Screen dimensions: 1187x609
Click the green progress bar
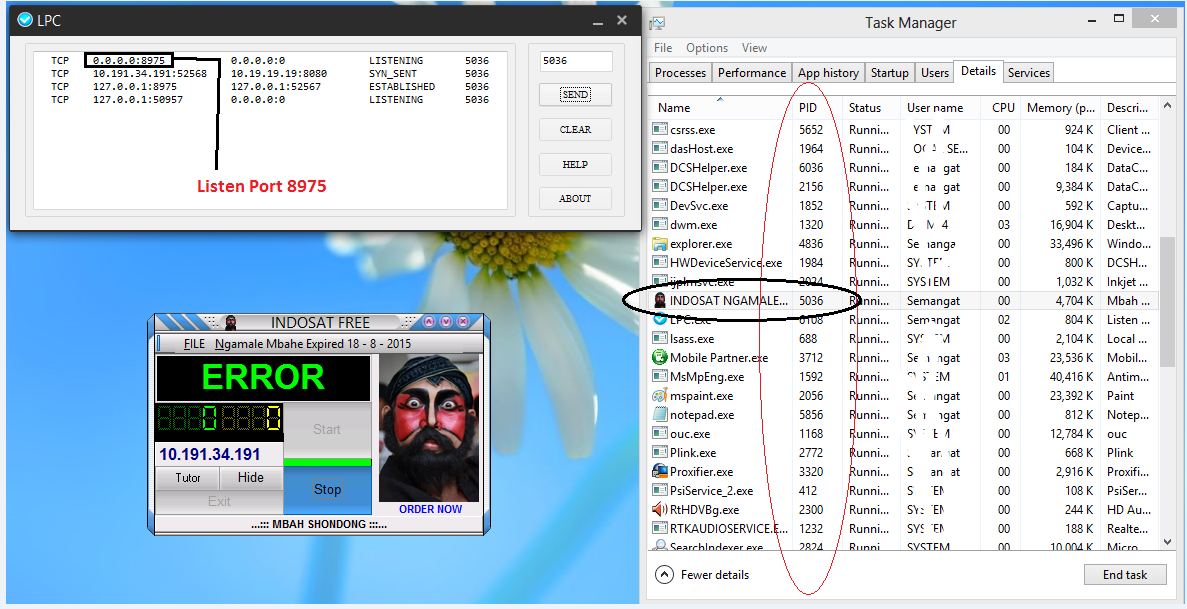pos(327,463)
